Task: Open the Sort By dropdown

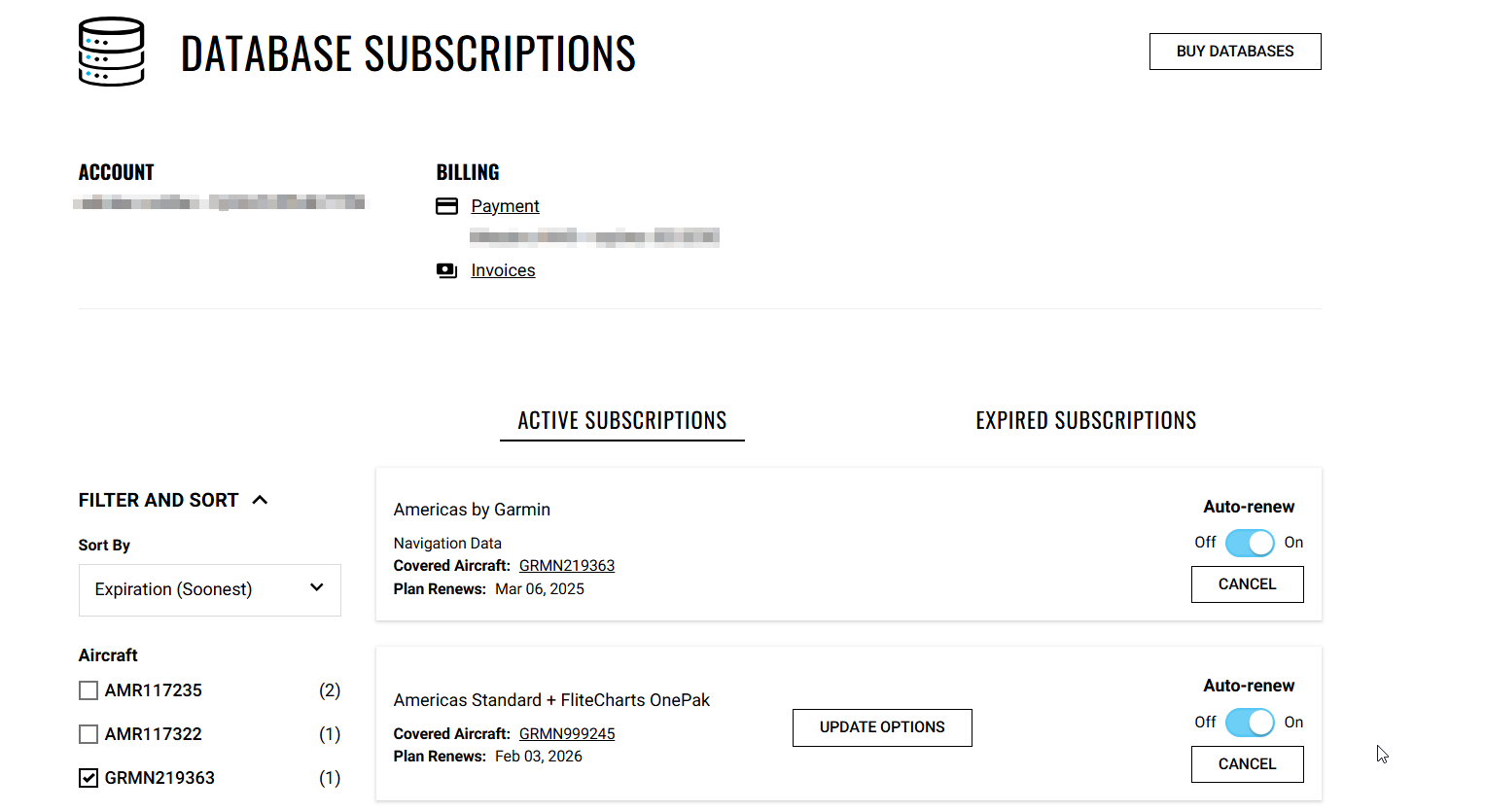Action: [209, 589]
